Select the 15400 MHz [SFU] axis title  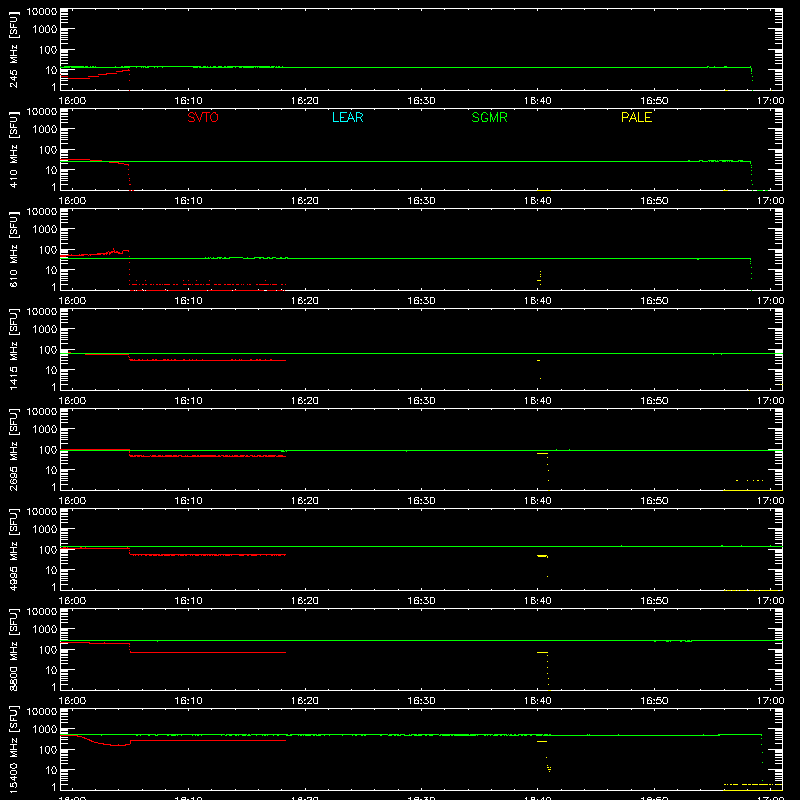[14, 749]
